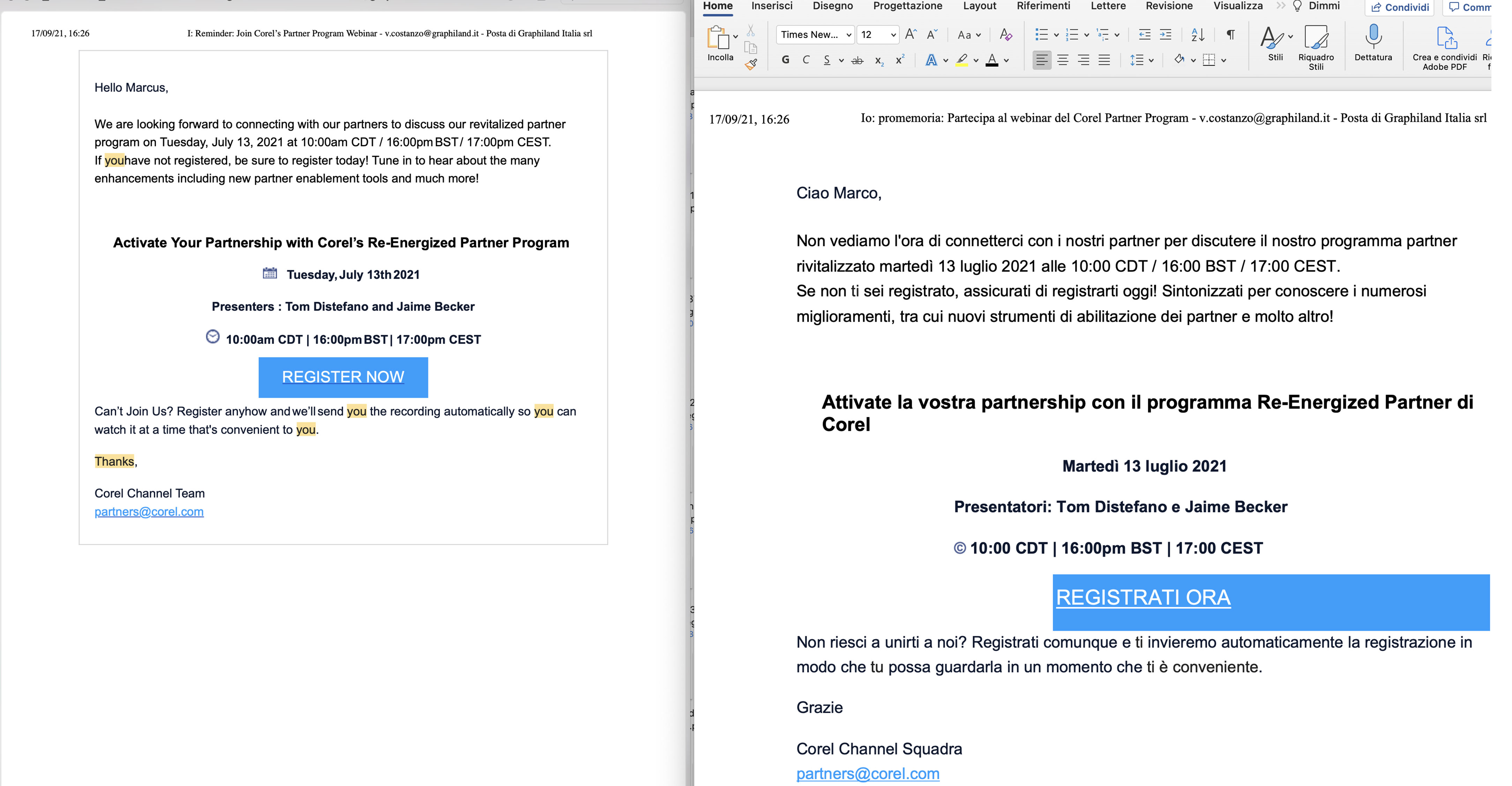
Task: Show more ribbon tabs chevron
Action: click(x=1280, y=6)
